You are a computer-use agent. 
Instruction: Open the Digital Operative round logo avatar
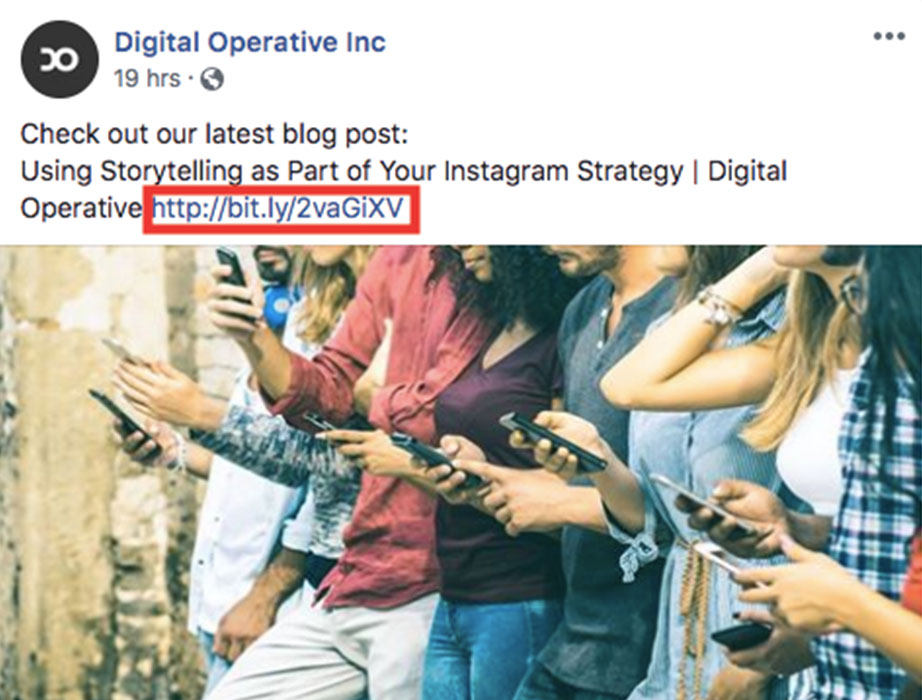click(x=59, y=59)
